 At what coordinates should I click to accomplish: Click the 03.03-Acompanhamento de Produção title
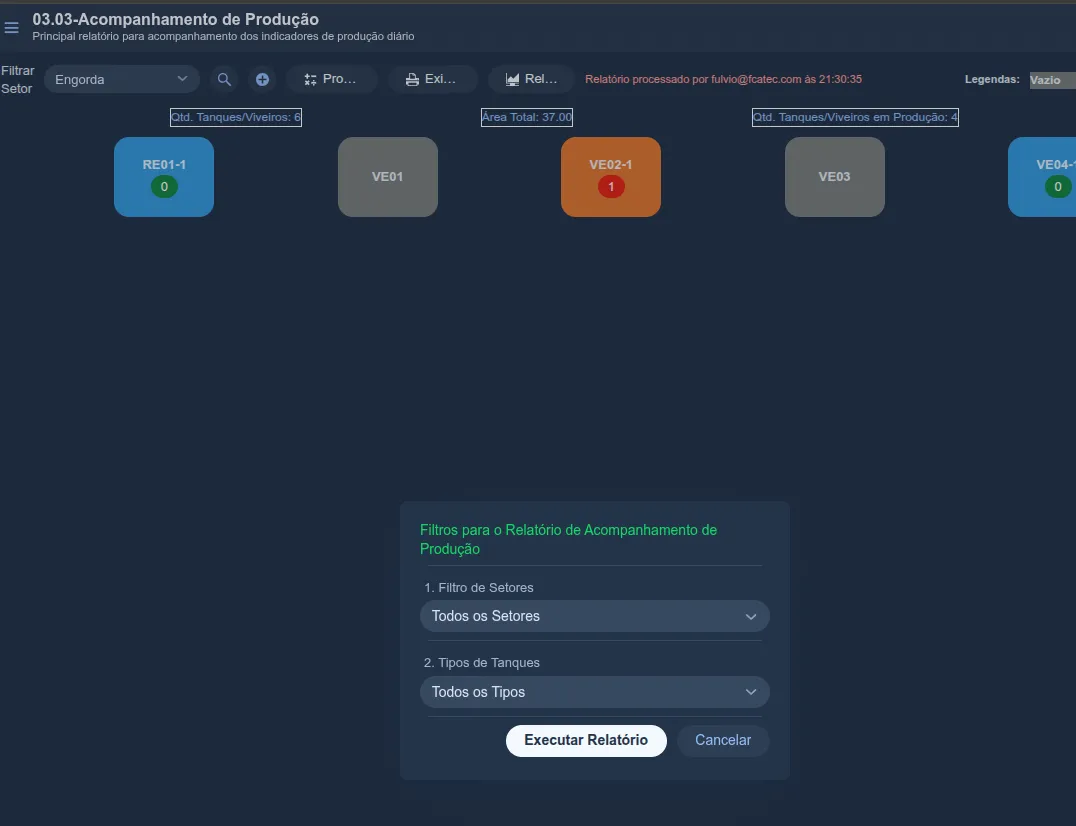tap(176, 19)
